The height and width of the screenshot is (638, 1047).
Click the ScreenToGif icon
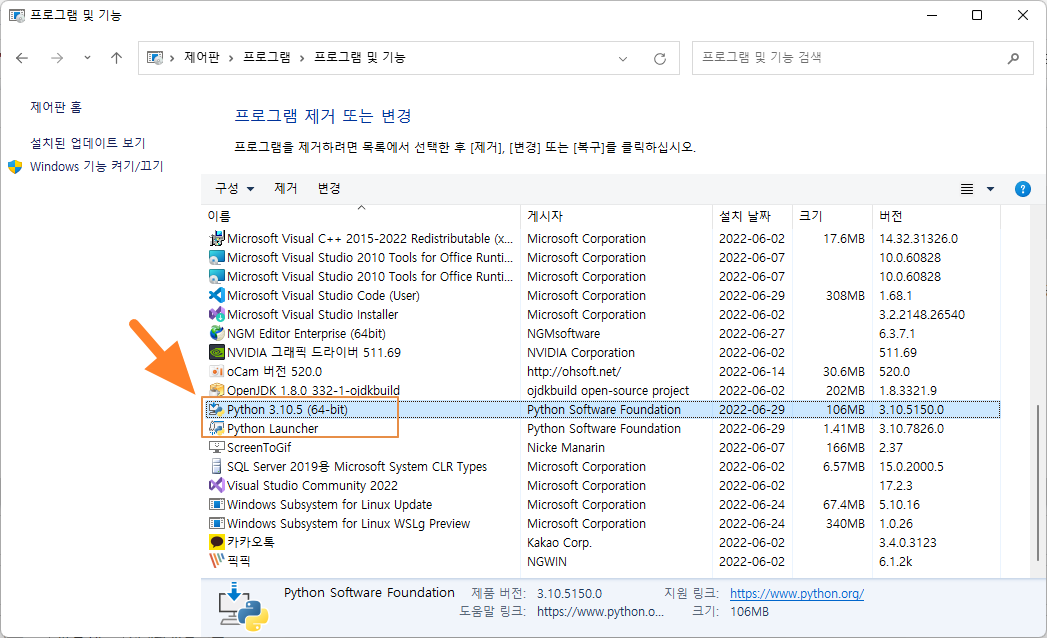pos(216,447)
